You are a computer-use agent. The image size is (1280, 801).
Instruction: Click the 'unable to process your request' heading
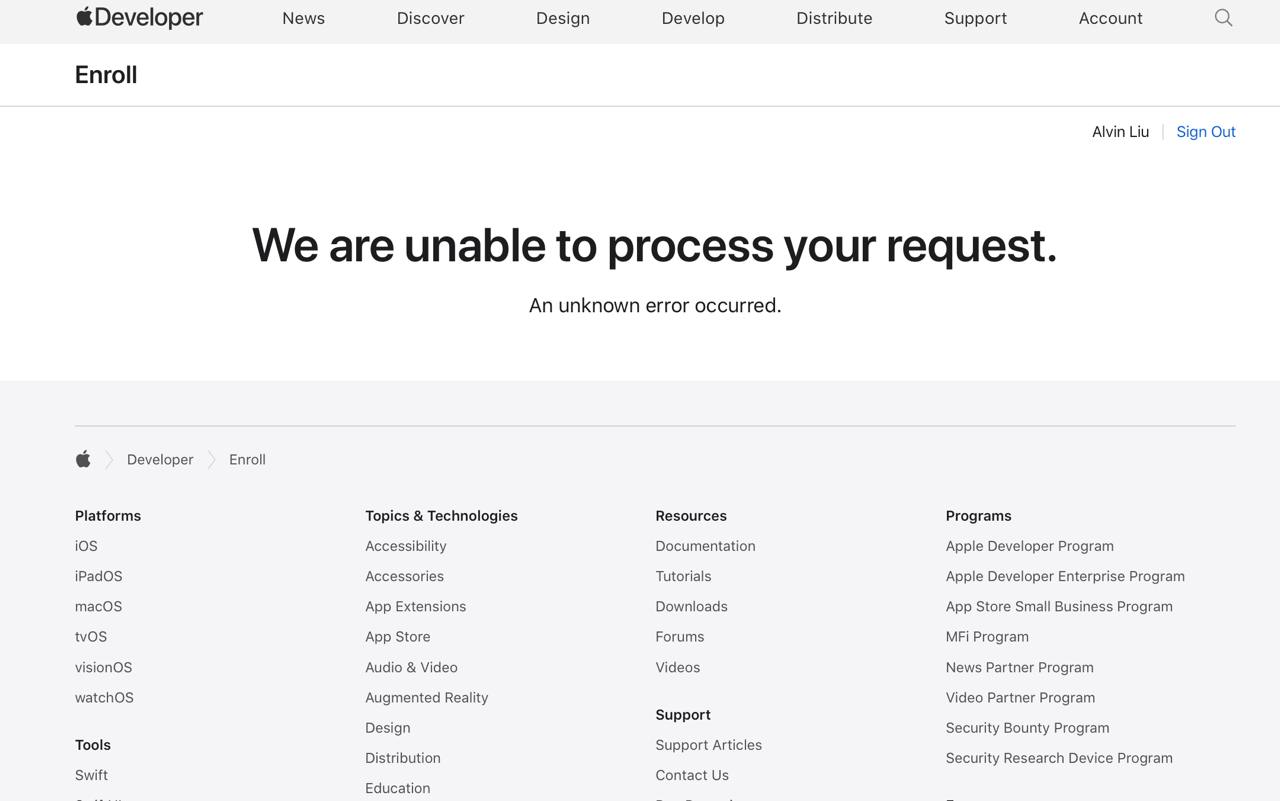[x=654, y=245]
